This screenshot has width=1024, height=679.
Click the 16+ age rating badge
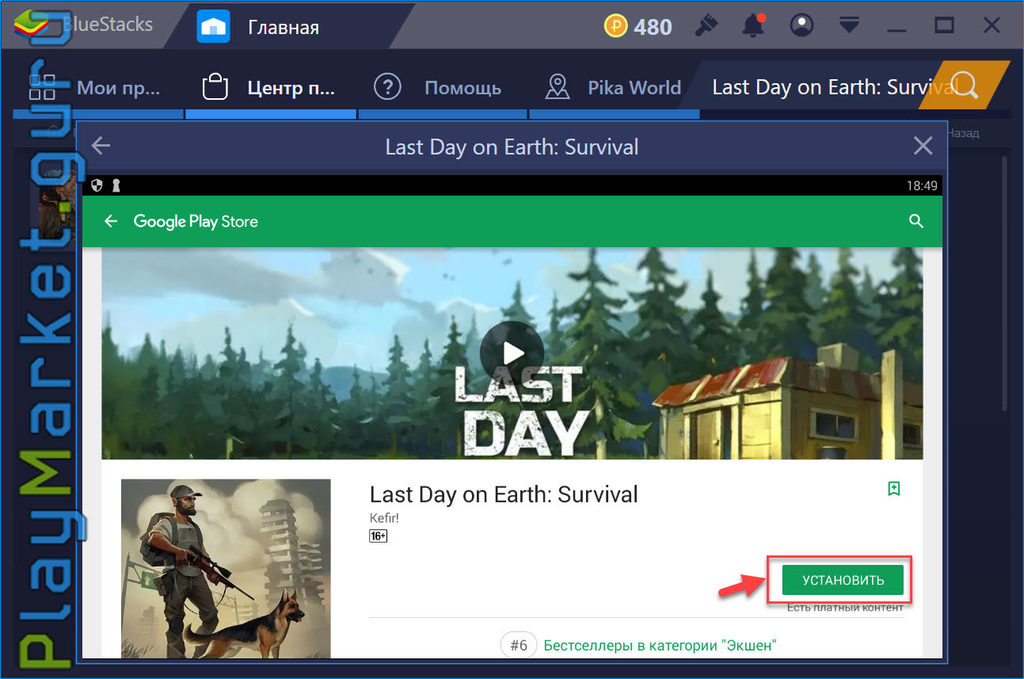click(x=378, y=536)
